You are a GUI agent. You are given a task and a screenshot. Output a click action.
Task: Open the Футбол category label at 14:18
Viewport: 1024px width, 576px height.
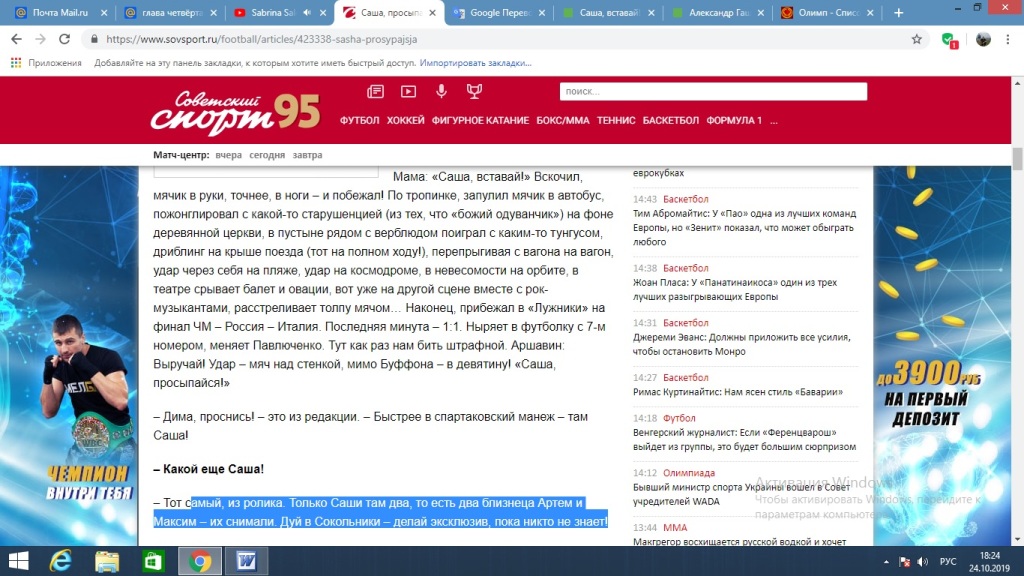pos(679,418)
